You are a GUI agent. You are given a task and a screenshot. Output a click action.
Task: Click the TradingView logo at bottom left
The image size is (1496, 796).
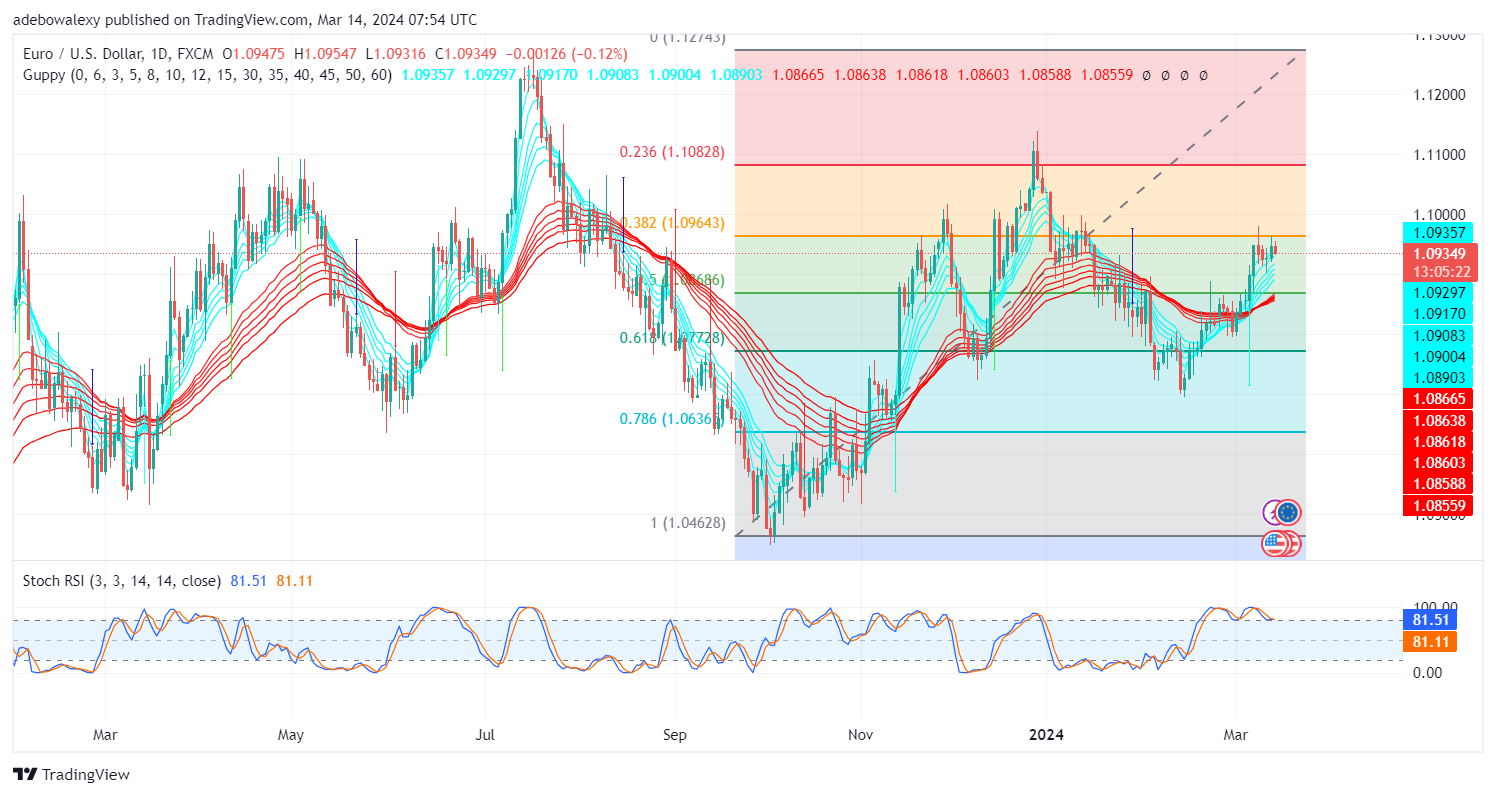coord(71,774)
